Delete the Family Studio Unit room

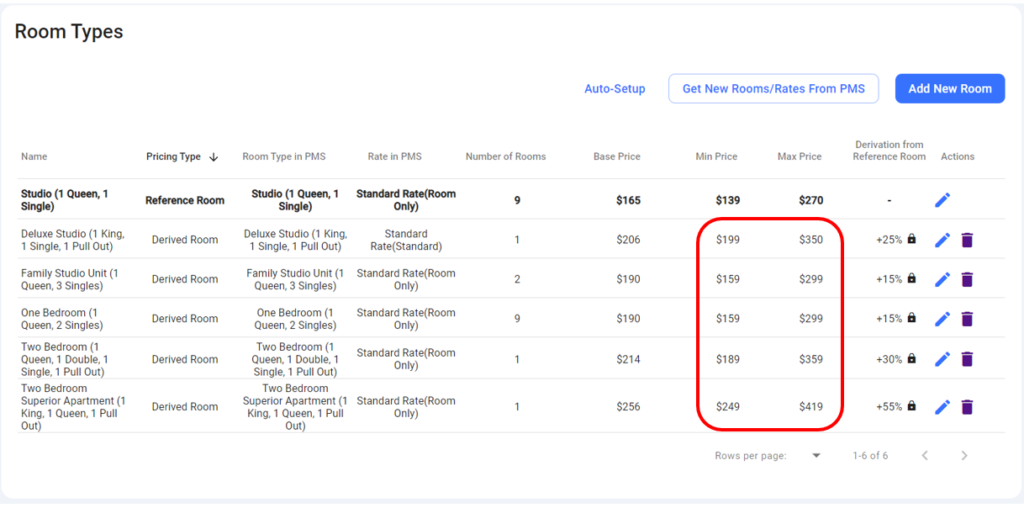[x=967, y=279]
